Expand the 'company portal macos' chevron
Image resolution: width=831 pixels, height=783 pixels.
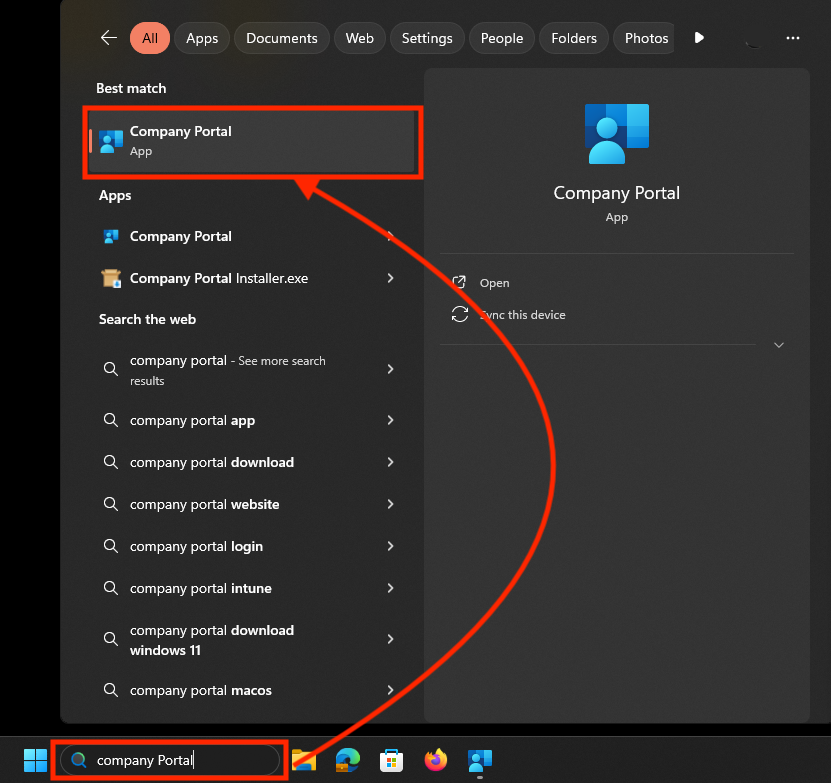pyautogui.click(x=391, y=690)
